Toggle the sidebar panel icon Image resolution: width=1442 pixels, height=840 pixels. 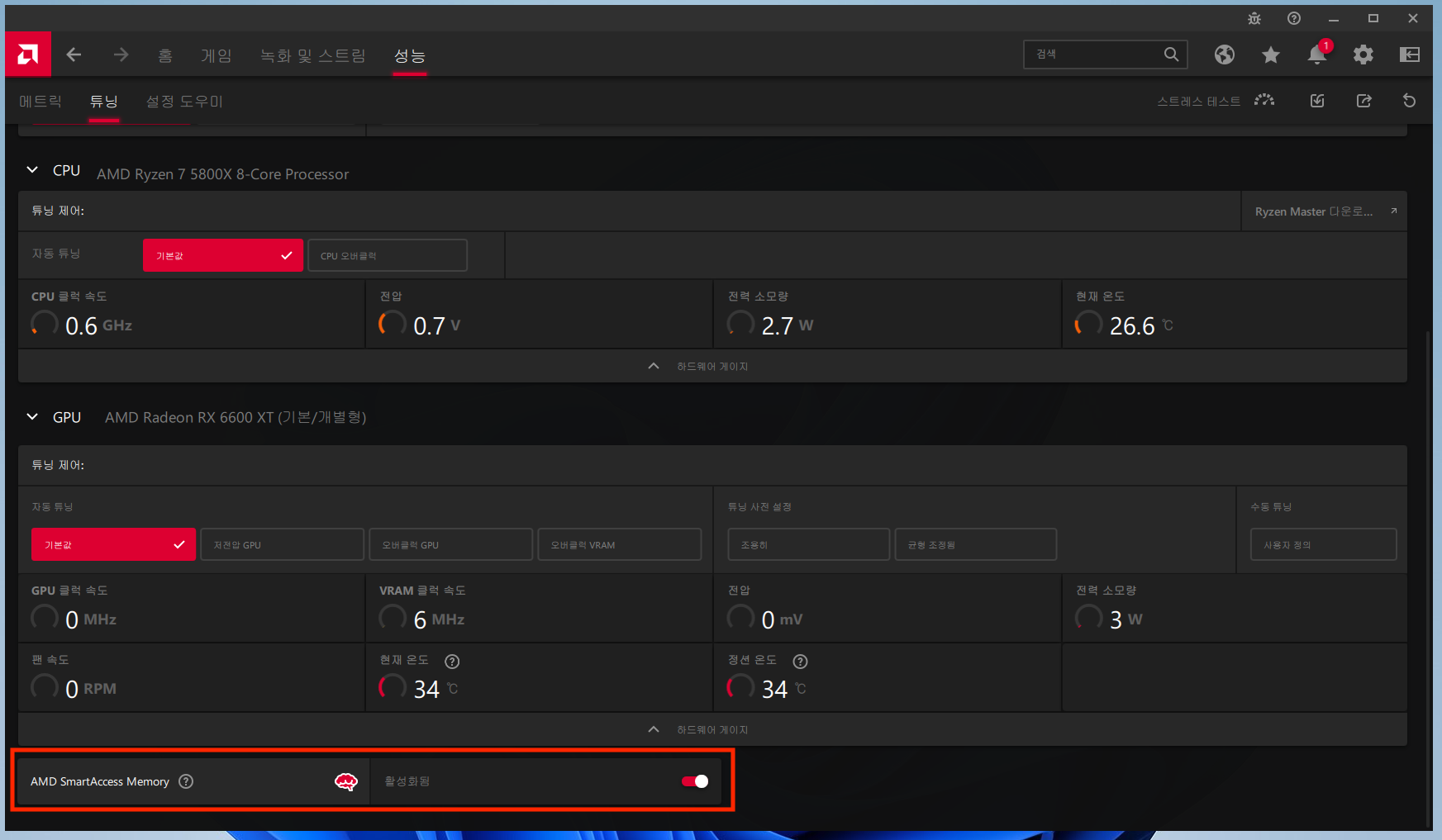click(x=1410, y=55)
